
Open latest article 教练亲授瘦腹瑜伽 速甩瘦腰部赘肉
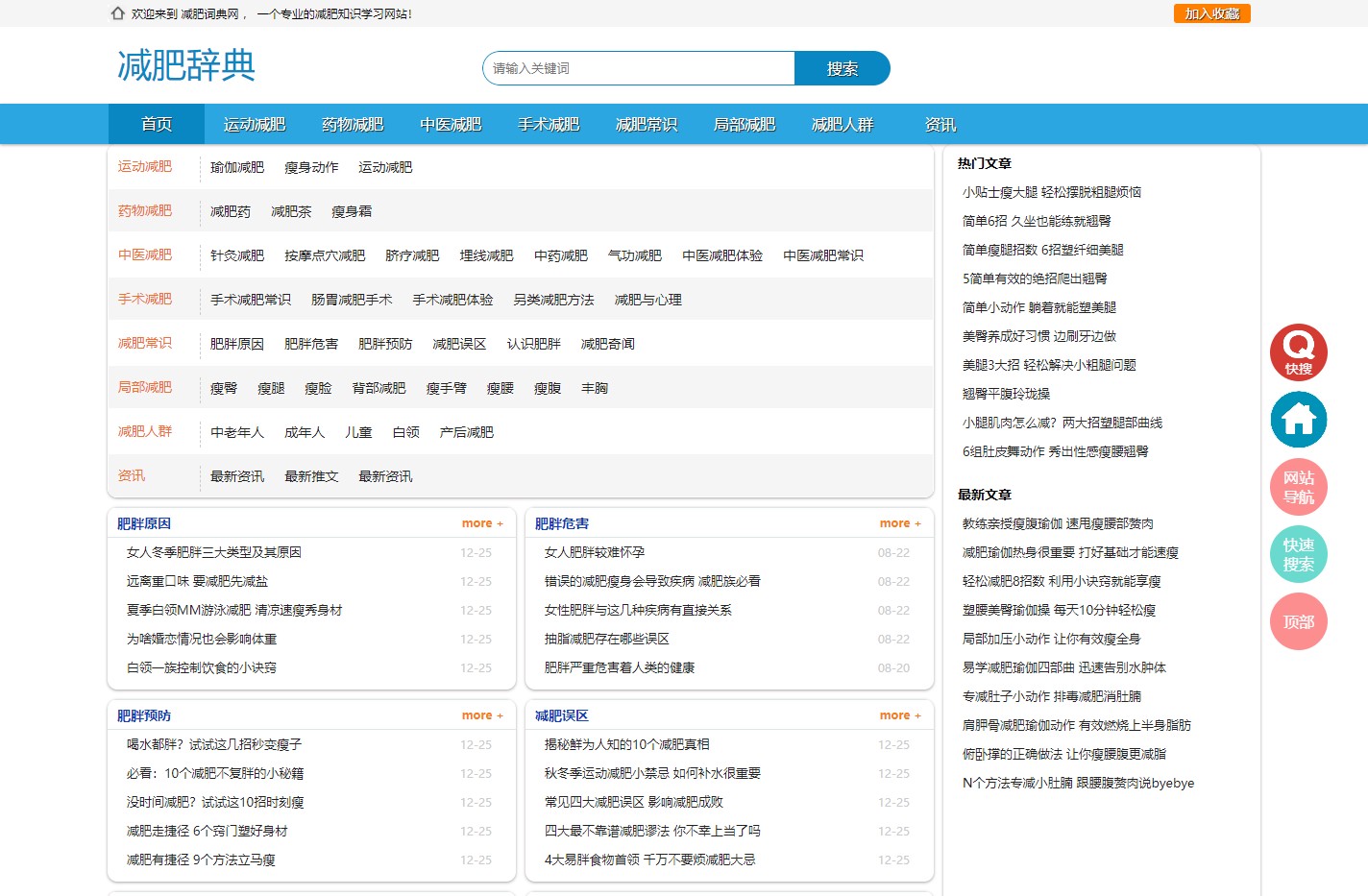(x=1058, y=523)
